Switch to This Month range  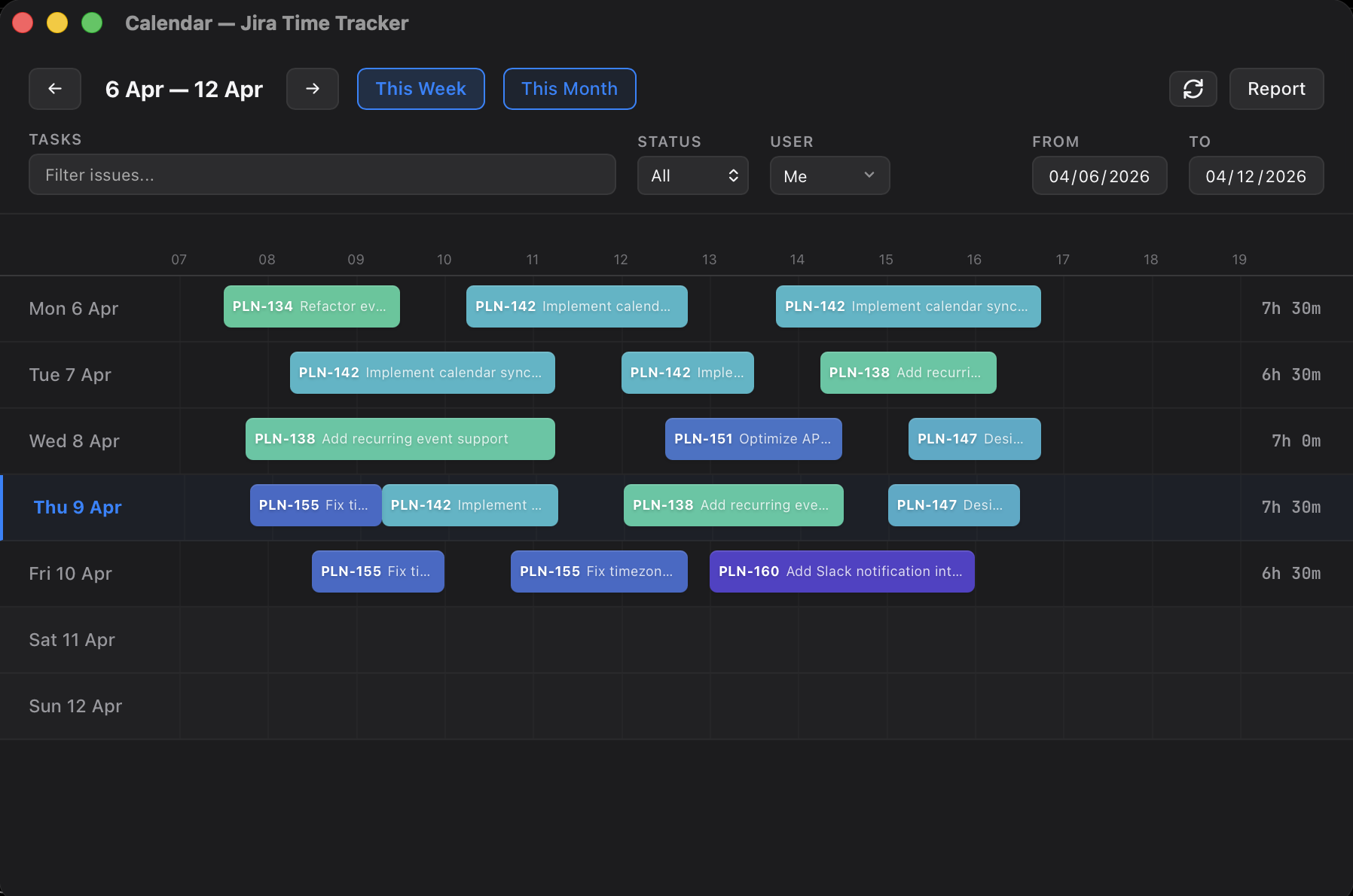click(x=570, y=89)
